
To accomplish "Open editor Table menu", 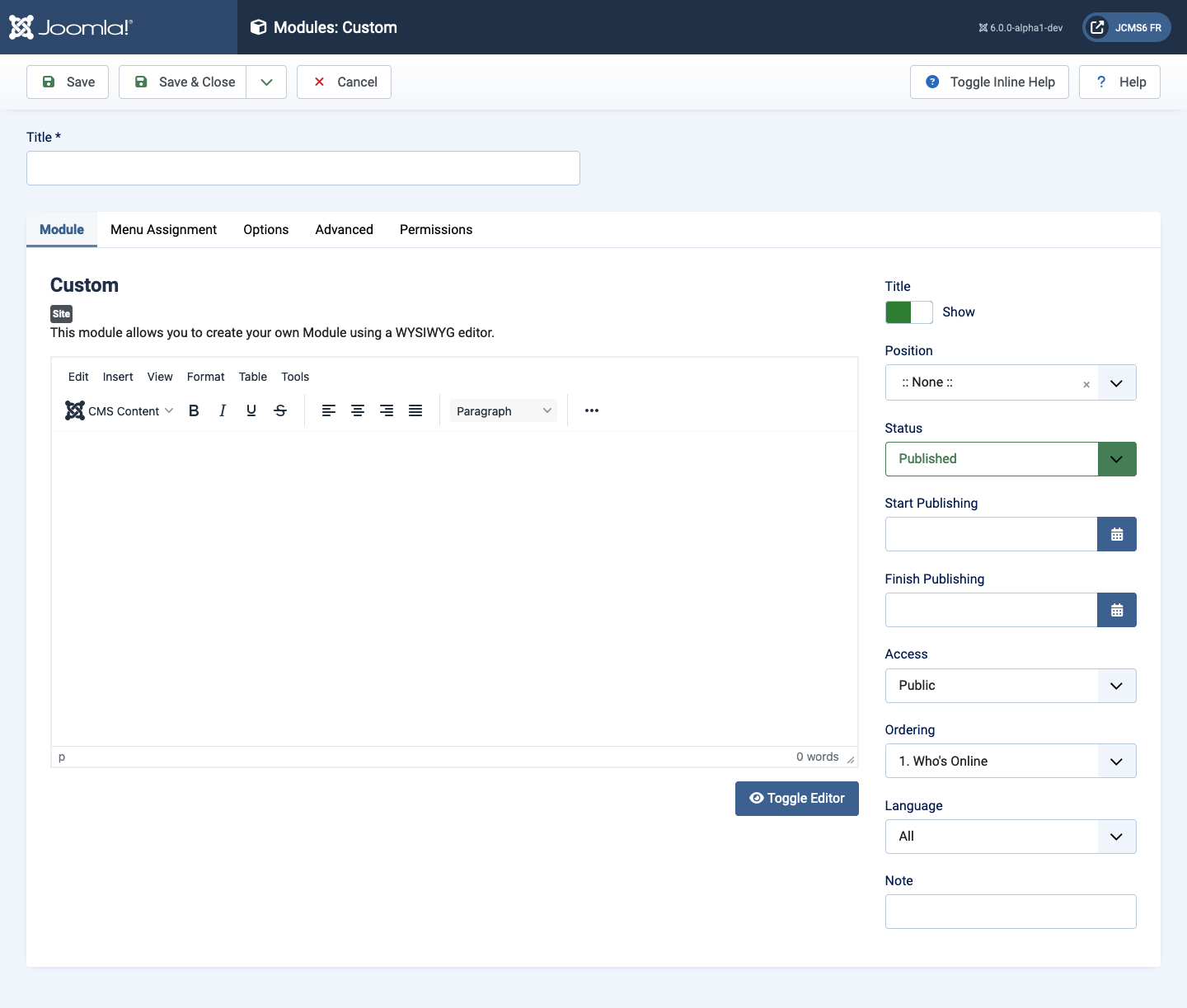I will (253, 377).
